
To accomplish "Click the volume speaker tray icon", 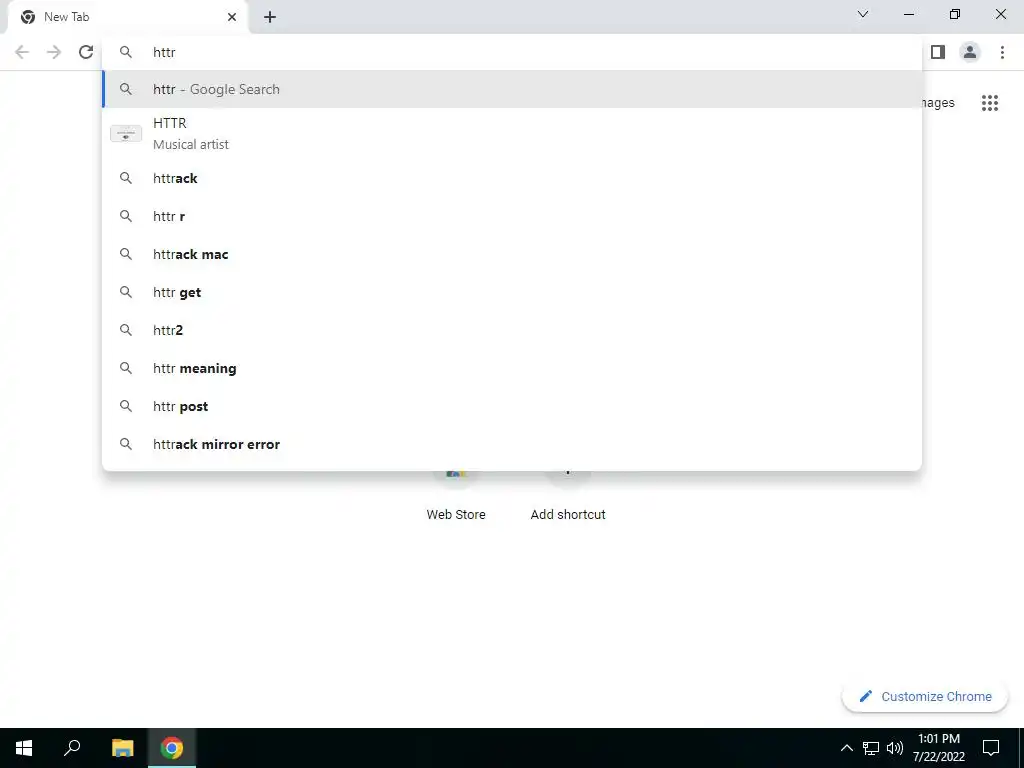I will (x=895, y=748).
